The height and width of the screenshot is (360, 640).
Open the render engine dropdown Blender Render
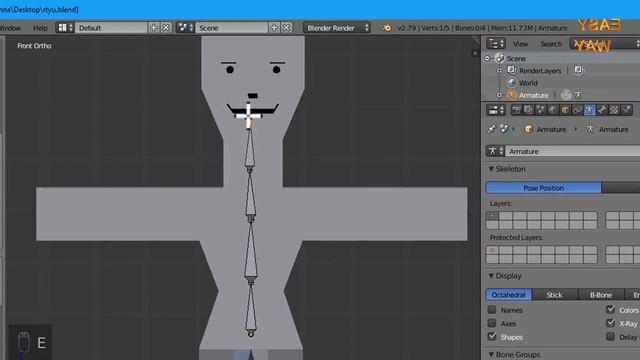coord(337,28)
